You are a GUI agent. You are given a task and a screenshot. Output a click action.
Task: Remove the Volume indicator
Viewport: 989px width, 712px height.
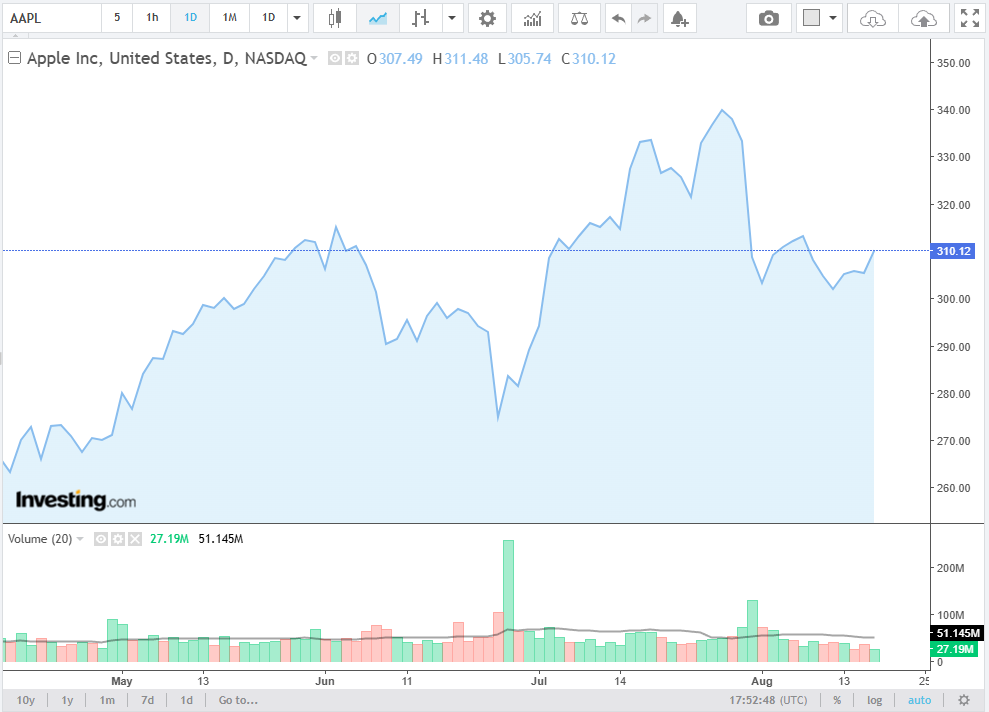135,539
